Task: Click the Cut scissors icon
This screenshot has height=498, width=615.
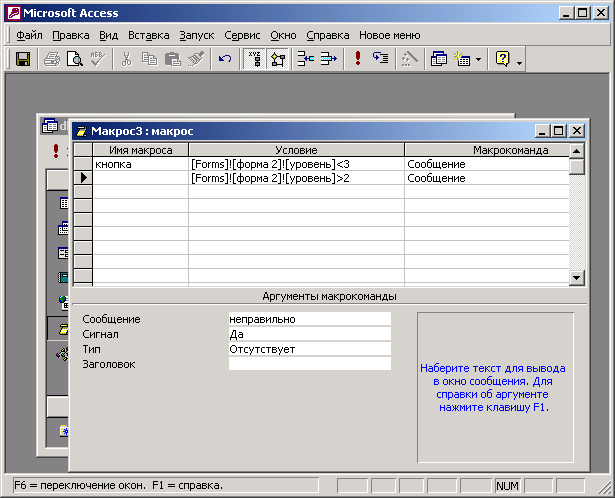Action: pos(126,59)
